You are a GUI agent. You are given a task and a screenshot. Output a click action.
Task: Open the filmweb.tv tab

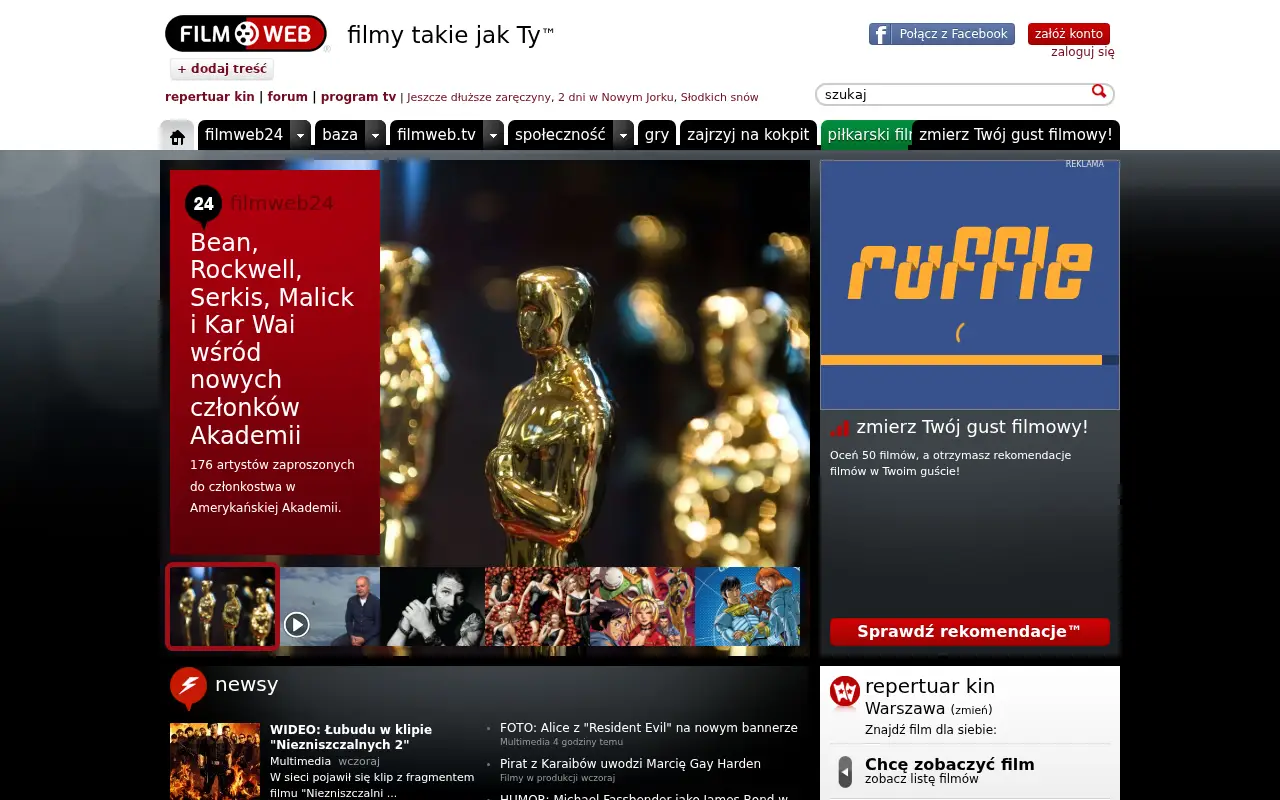[436, 135]
